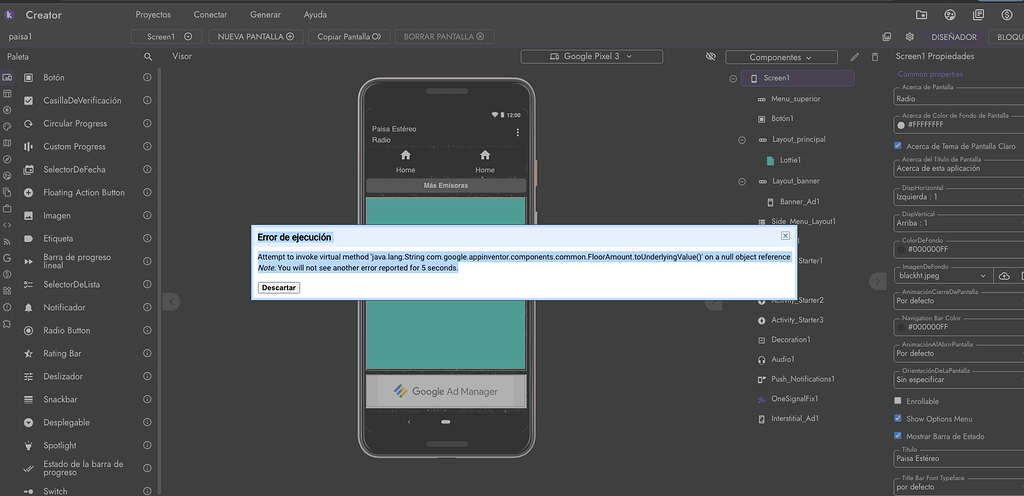This screenshot has width=1024, height=496.
Task: Open the Componentes dropdown
Action: pyautogui.click(x=780, y=57)
